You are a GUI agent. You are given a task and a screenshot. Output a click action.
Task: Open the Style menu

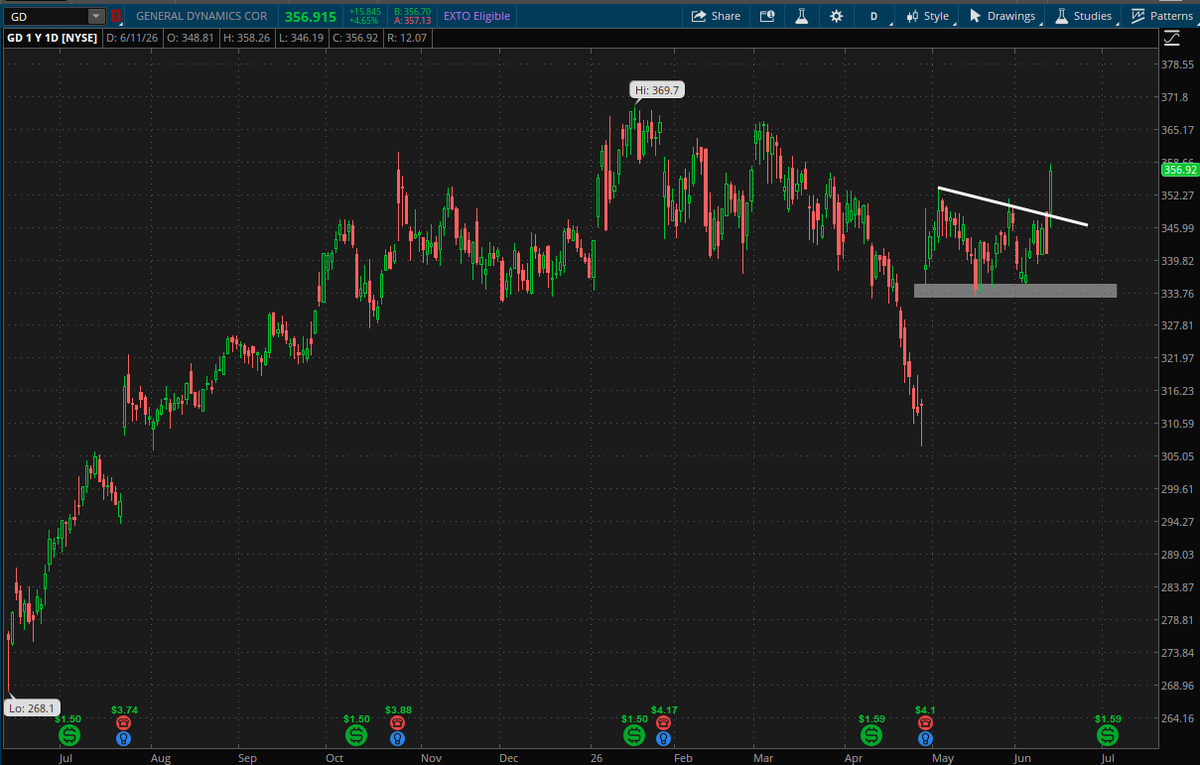(927, 16)
